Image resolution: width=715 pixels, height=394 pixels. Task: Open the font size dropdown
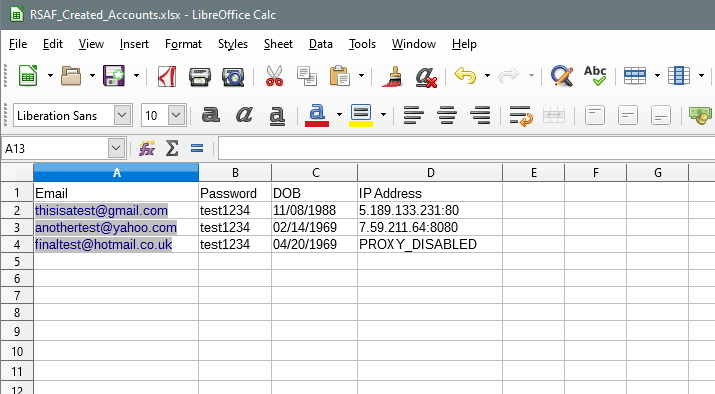coord(176,115)
